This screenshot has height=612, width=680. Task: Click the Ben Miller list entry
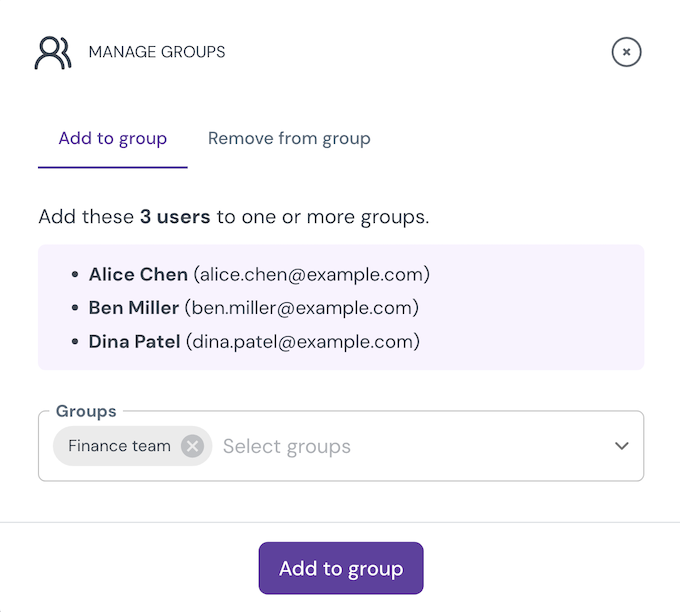coord(254,308)
